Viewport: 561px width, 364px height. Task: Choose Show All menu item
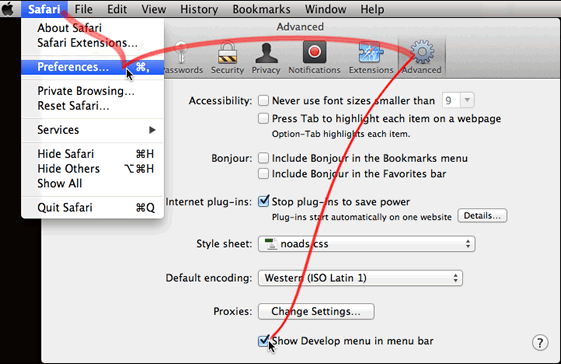93,183
